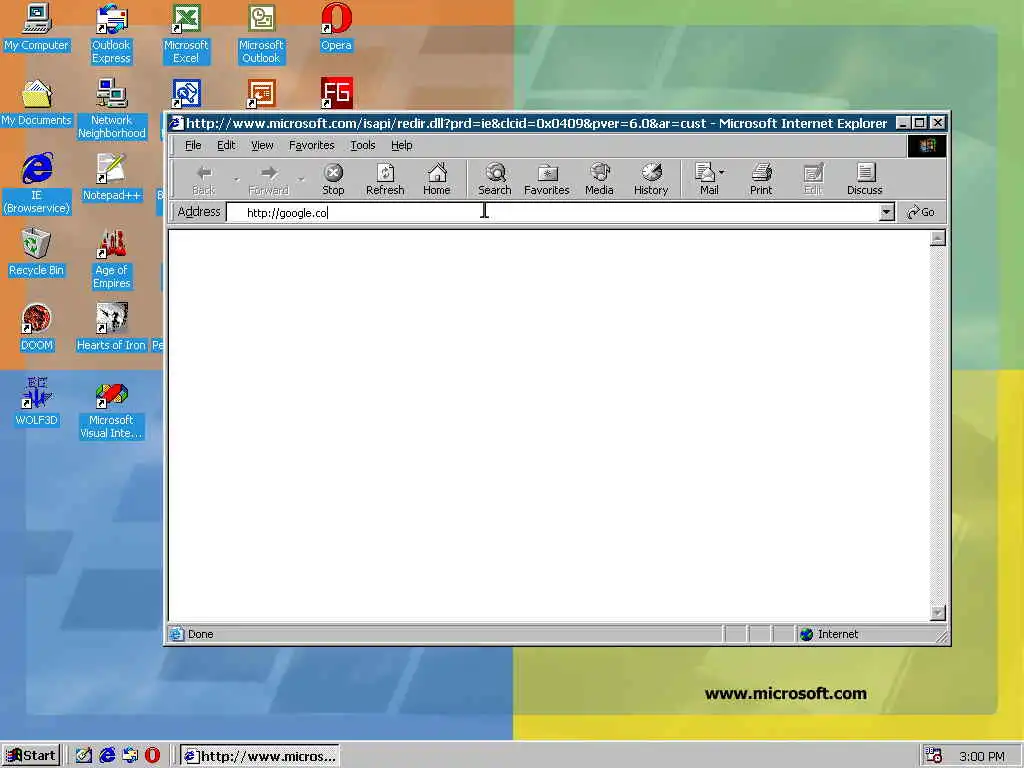Open the Forward history dropdown arrow
Screen dimensions: 1024x768
click(301, 179)
